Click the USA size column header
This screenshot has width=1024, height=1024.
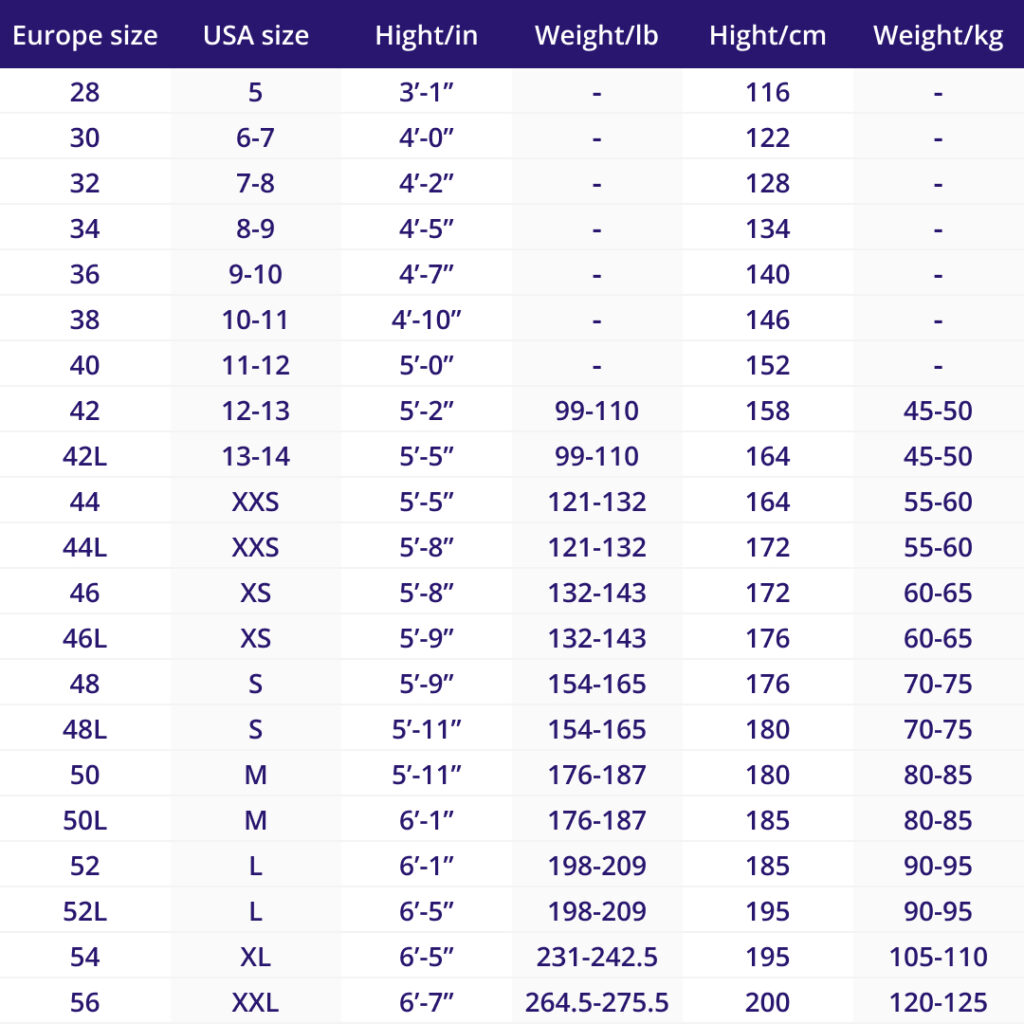click(256, 35)
